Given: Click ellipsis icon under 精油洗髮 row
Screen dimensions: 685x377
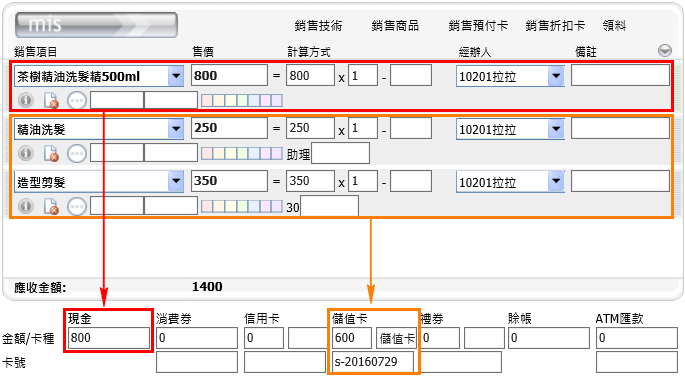Looking at the screenshot, I should (77, 153).
